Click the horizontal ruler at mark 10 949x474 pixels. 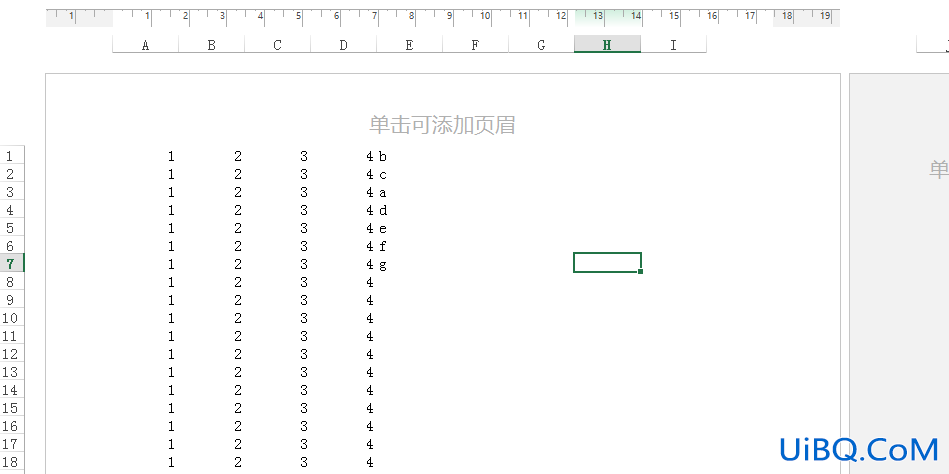point(485,16)
